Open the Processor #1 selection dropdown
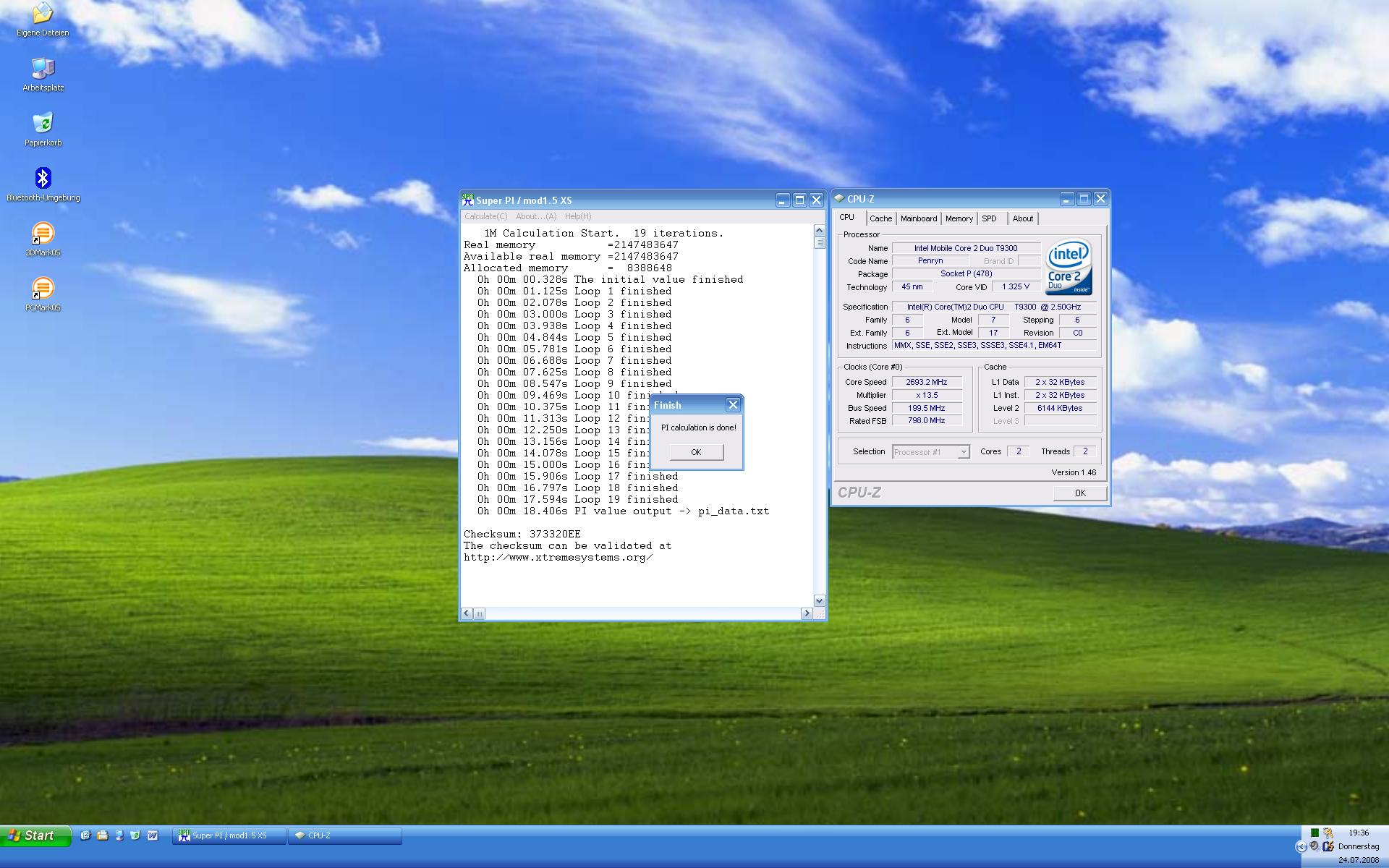The width and height of the screenshot is (1389, 868). click(x=963, y=452)
